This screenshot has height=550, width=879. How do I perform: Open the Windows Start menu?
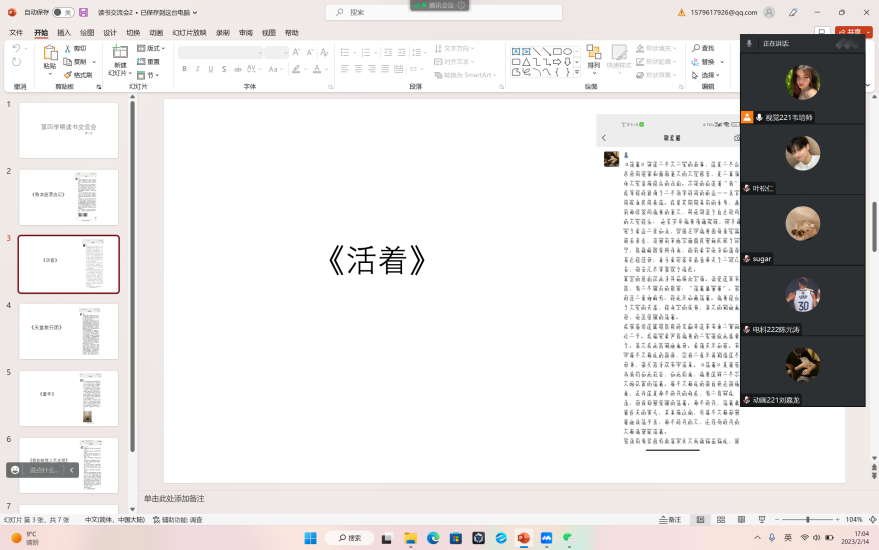click(x=310, y=538)
